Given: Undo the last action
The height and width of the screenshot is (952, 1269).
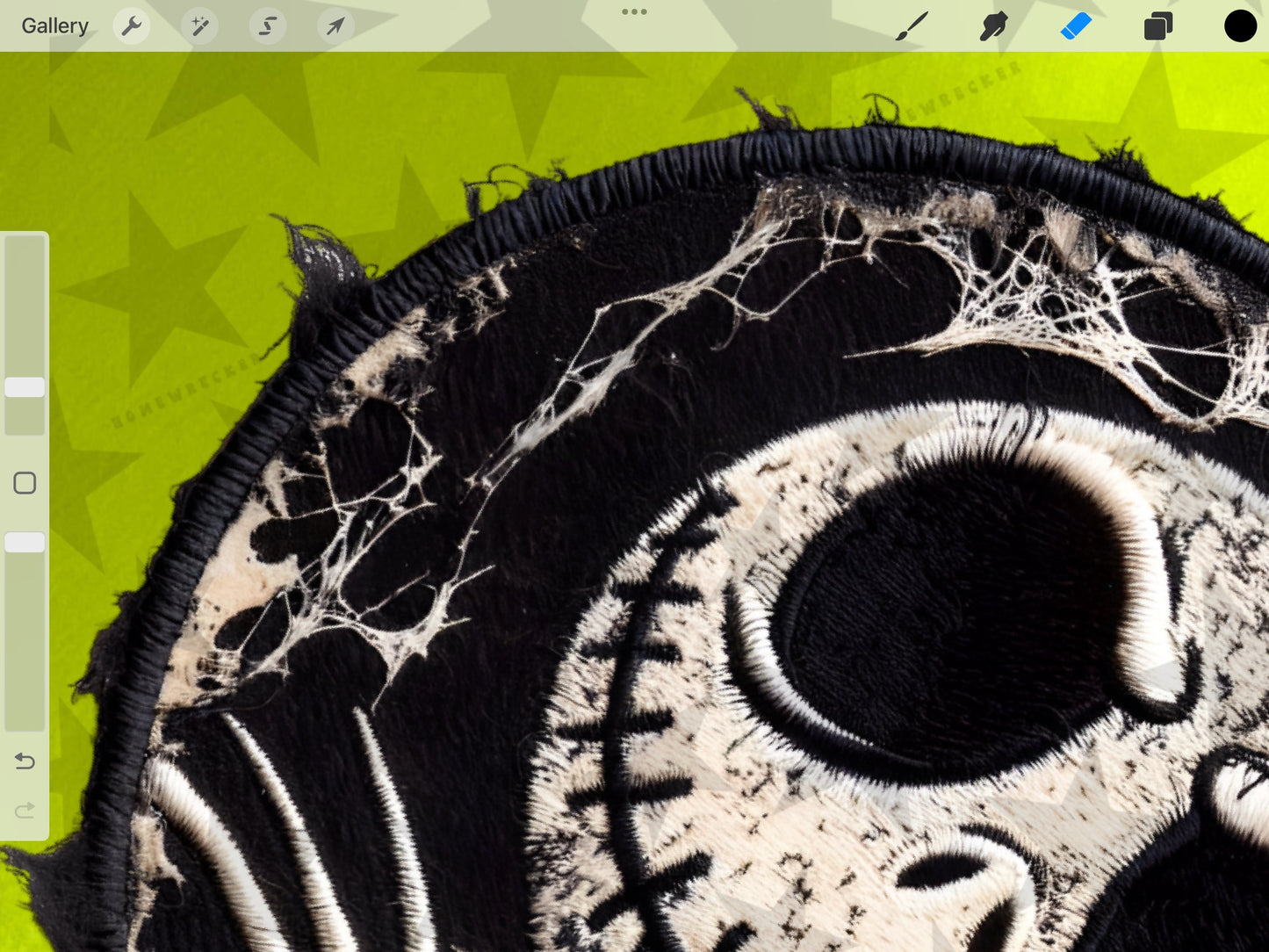Looking at the screenshot, I should 25,761.
